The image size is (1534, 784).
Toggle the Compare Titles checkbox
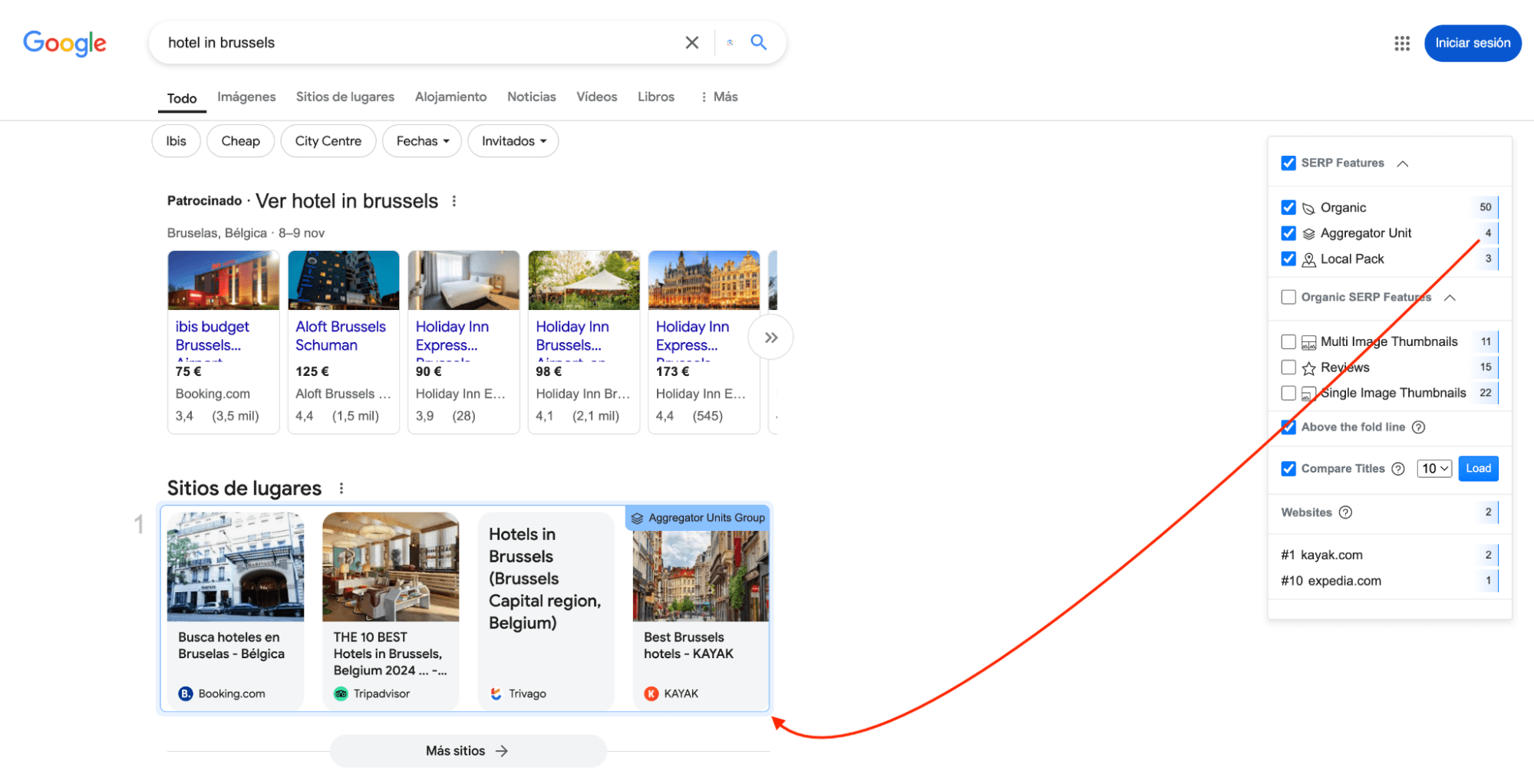coord(1288,469)
